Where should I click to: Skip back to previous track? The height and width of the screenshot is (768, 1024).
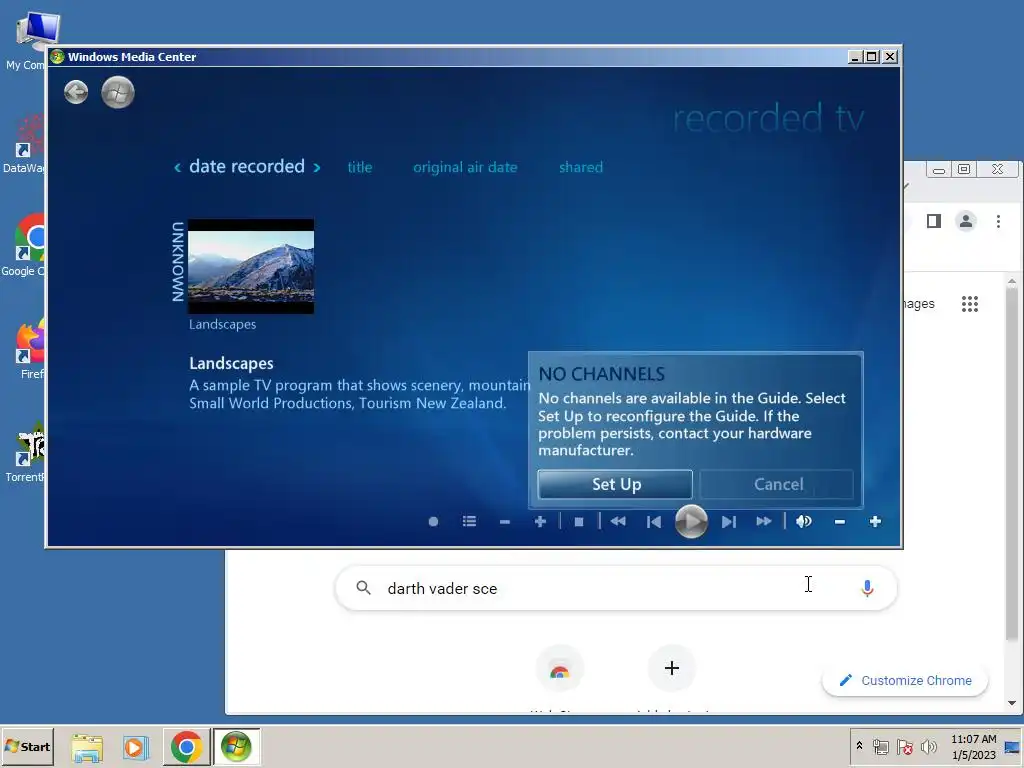point(654,521)
